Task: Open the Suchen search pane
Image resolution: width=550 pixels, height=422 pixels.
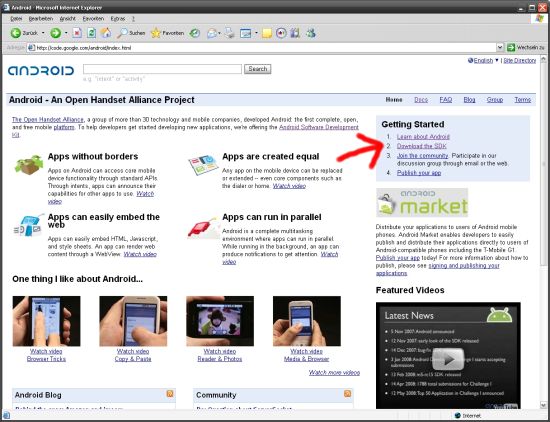Action: click(x=131, y=33)
